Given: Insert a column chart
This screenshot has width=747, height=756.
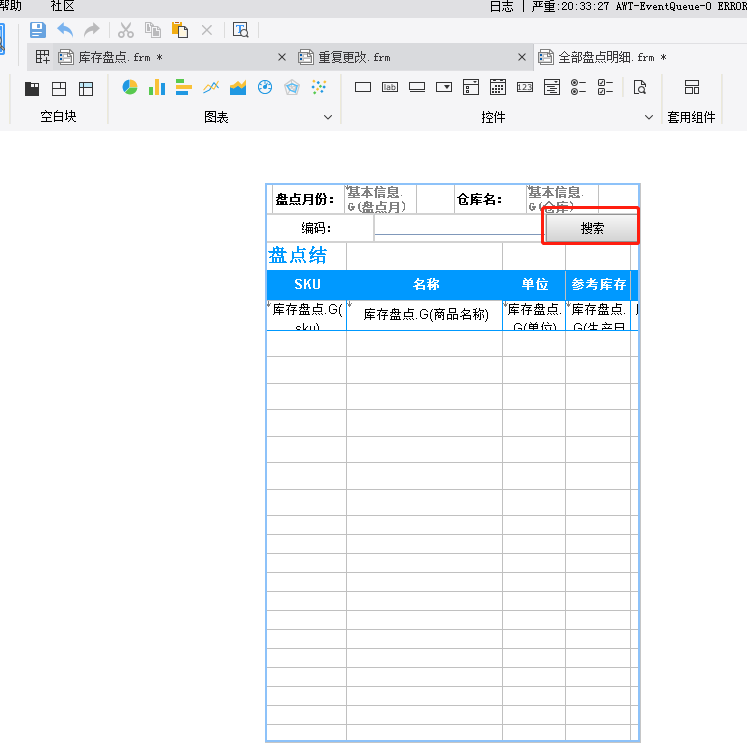Looking at the screenshot, I should 157,88.
